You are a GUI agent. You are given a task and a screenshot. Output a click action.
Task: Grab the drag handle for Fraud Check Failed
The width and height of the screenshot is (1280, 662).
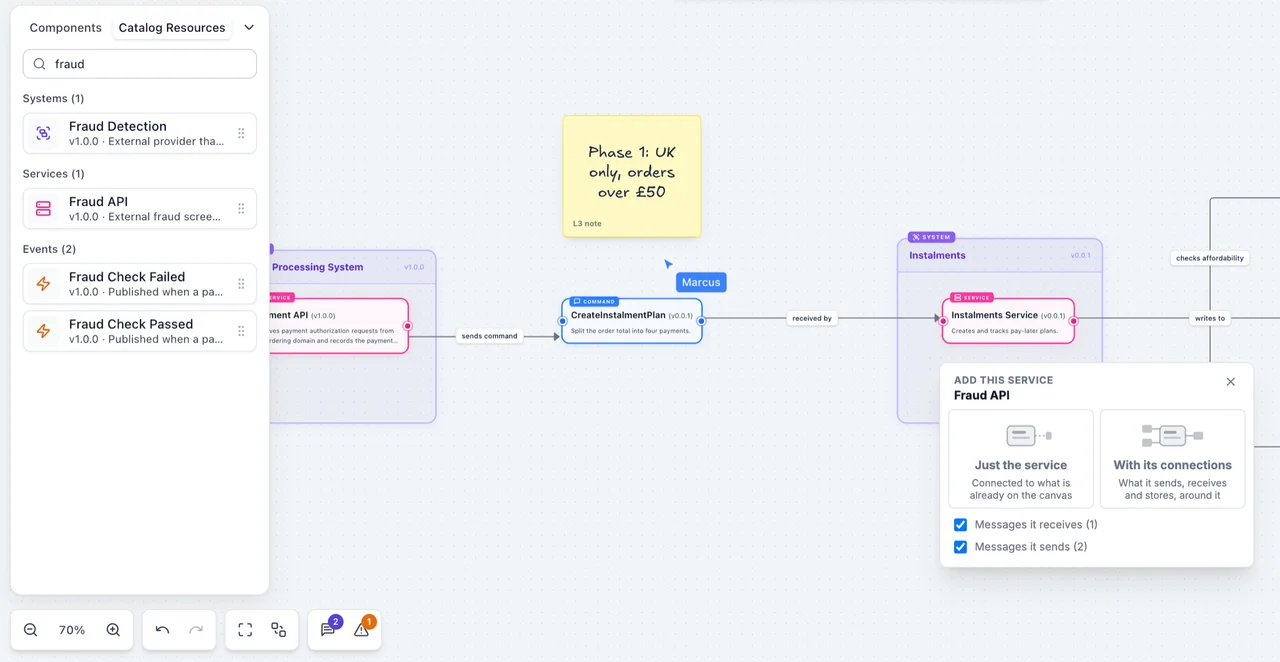pyautogui.click(x=241, y=284)
